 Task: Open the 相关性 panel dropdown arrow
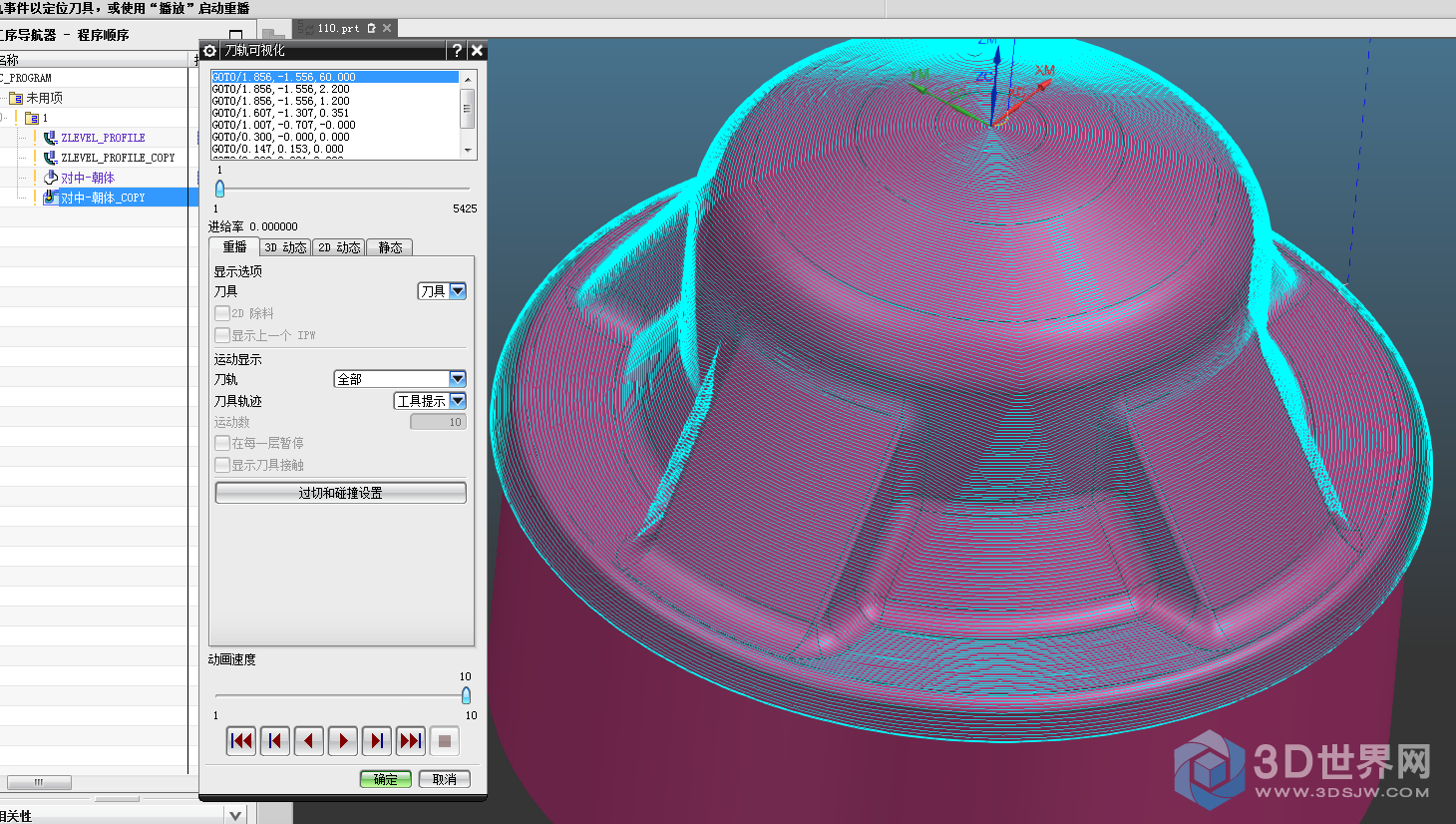coord(235,815)
